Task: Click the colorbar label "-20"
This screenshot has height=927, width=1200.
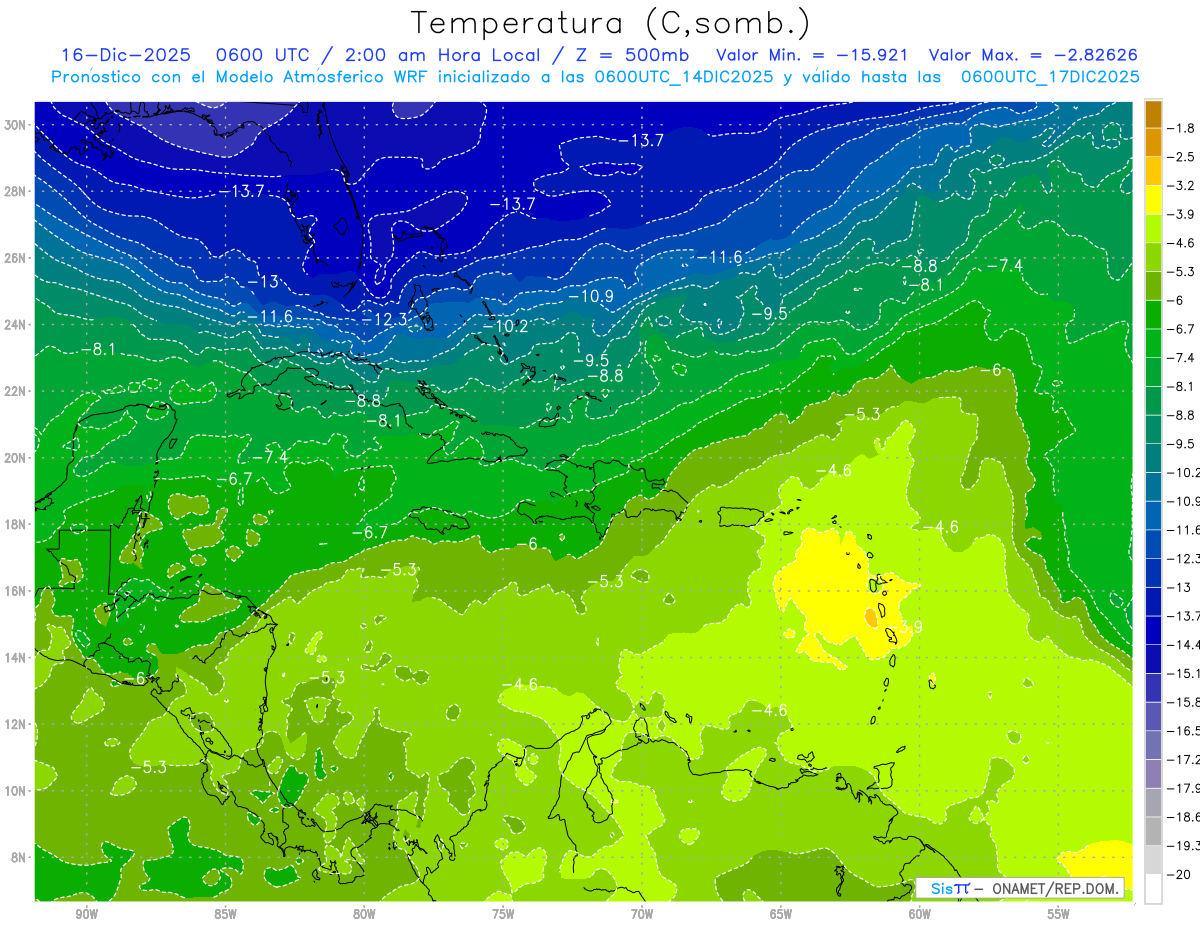Action: coord(1179,874)
